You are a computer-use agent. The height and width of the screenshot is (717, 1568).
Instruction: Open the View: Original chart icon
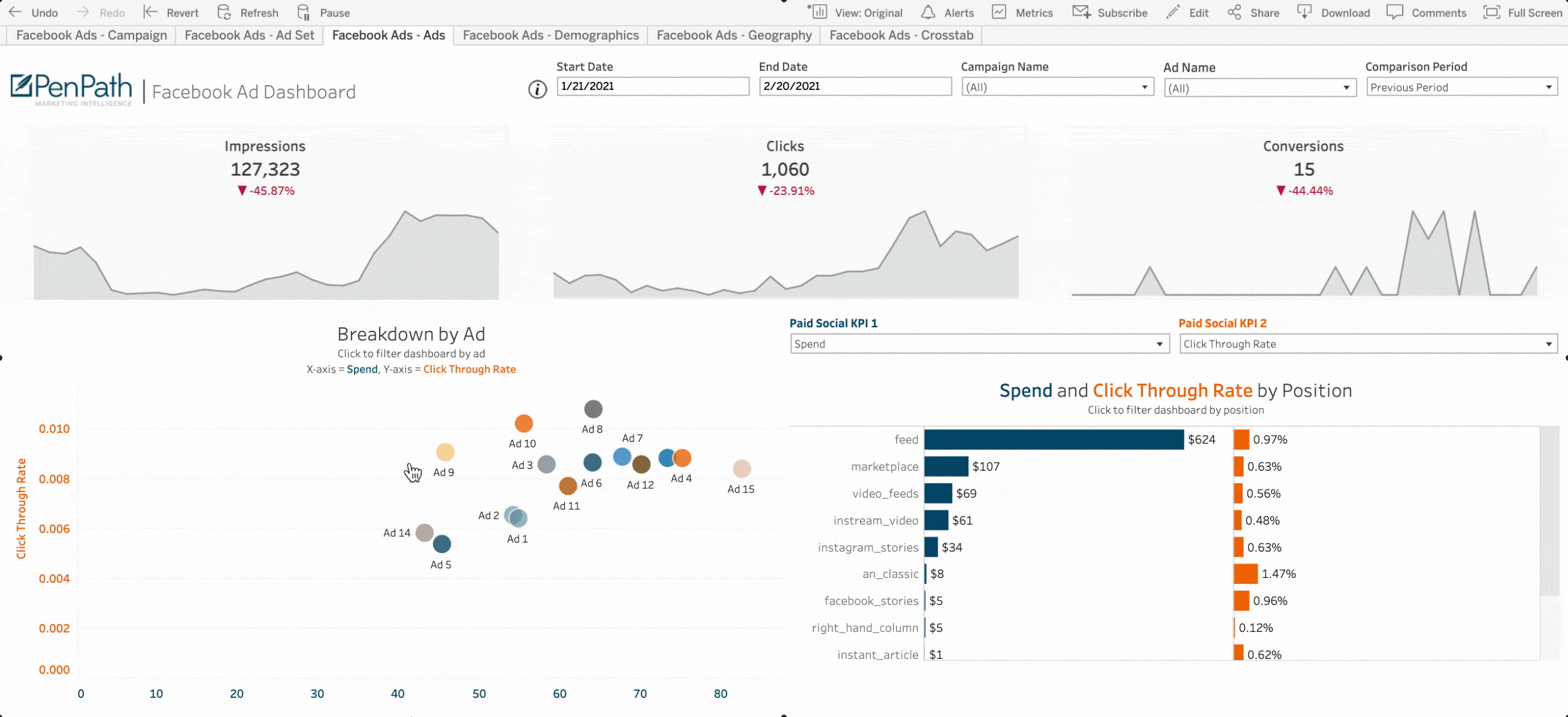click(x=818, y=12)
